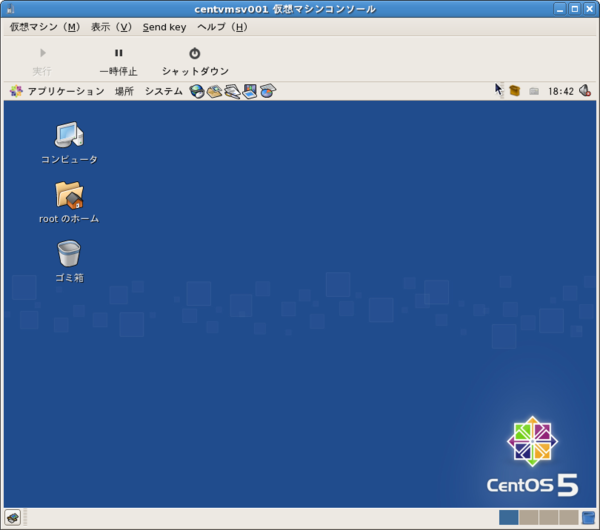This screenshot has height=530, width=600.
Task: Launch the web browser globe icon
Action: 197,91
